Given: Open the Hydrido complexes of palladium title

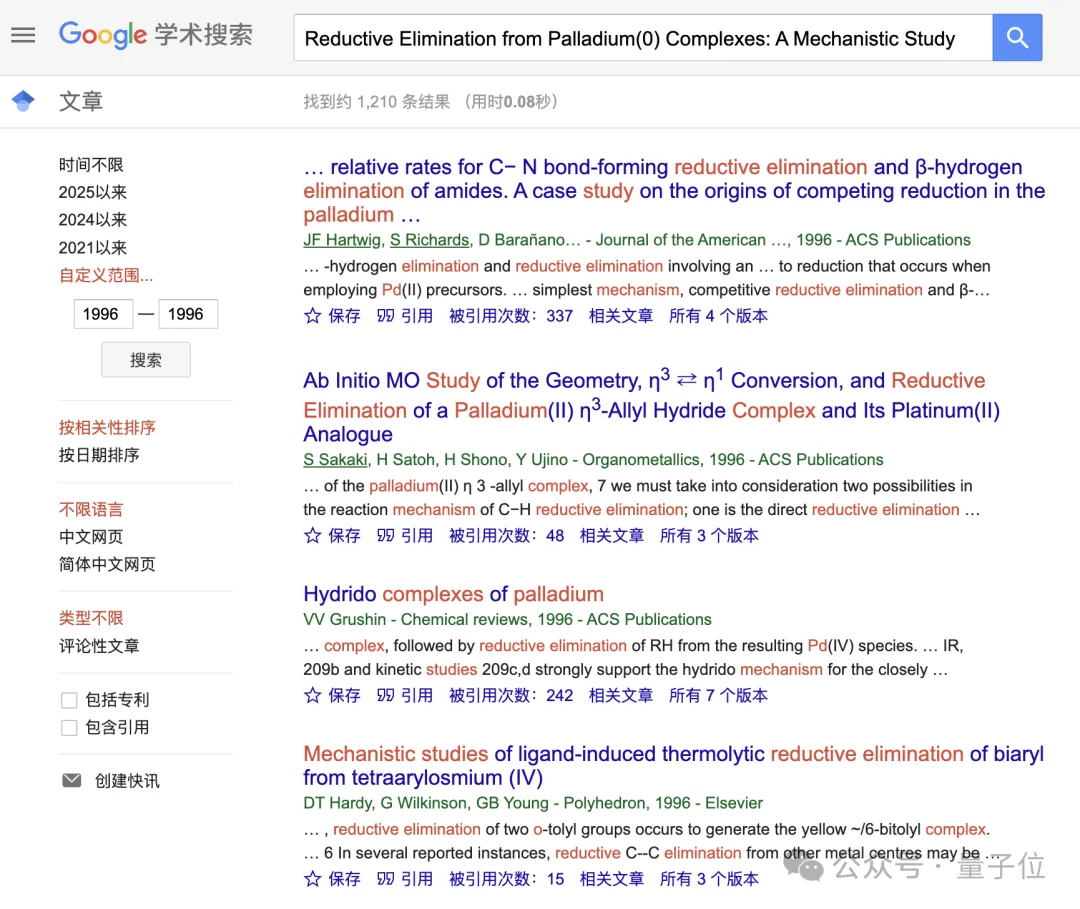Looking at the screenshot, I should (x=453, y=594).
